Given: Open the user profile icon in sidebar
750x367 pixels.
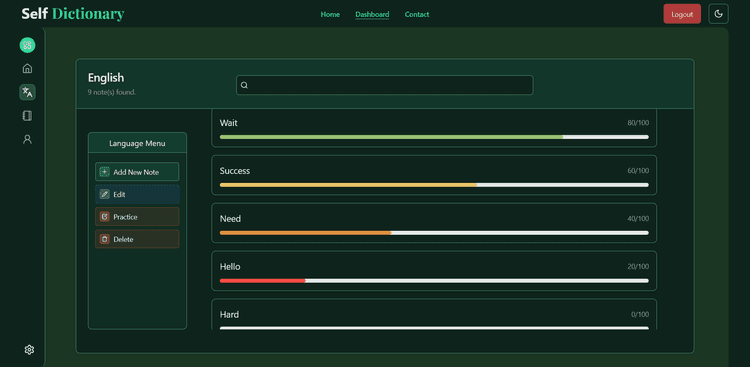Looking at the screenshot, I should click(x=27, y=139).
